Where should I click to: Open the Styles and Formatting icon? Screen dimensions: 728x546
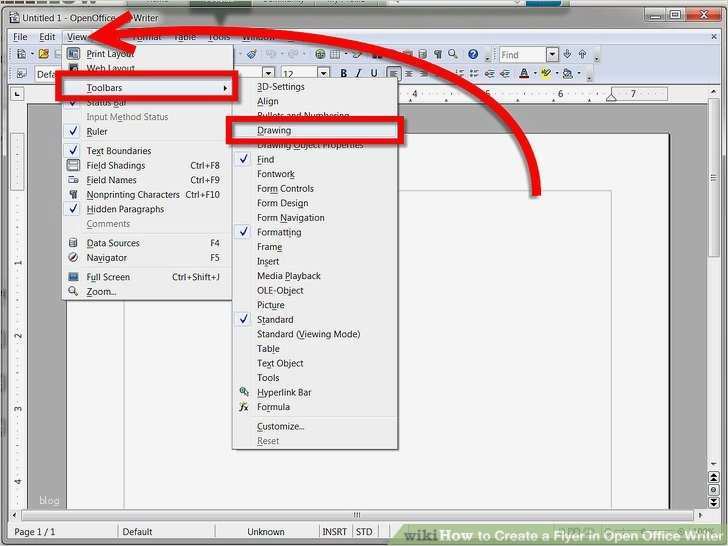pyautogui.click(x=21, y=73)
